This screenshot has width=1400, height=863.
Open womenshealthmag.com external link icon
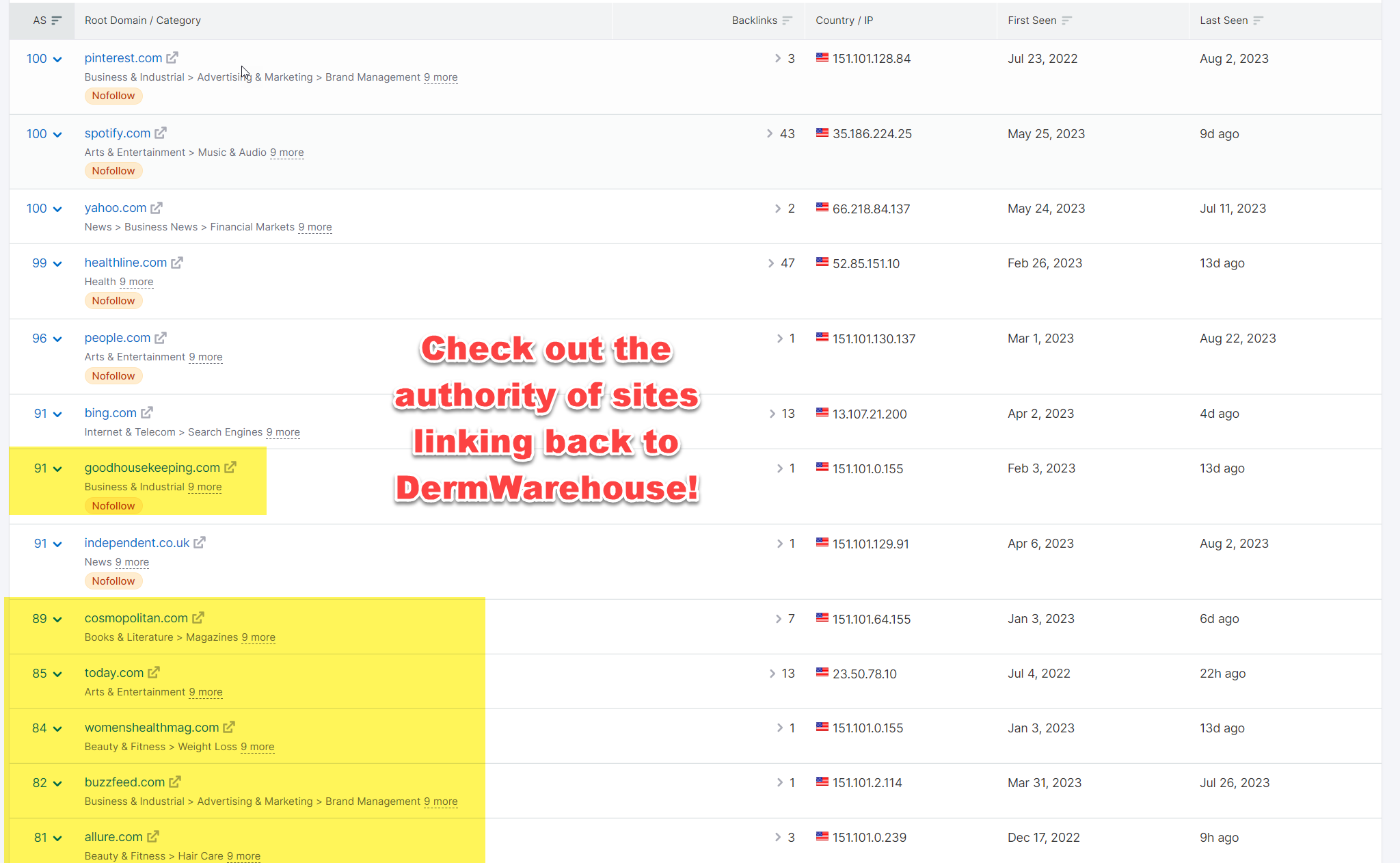tap(229, 728)
